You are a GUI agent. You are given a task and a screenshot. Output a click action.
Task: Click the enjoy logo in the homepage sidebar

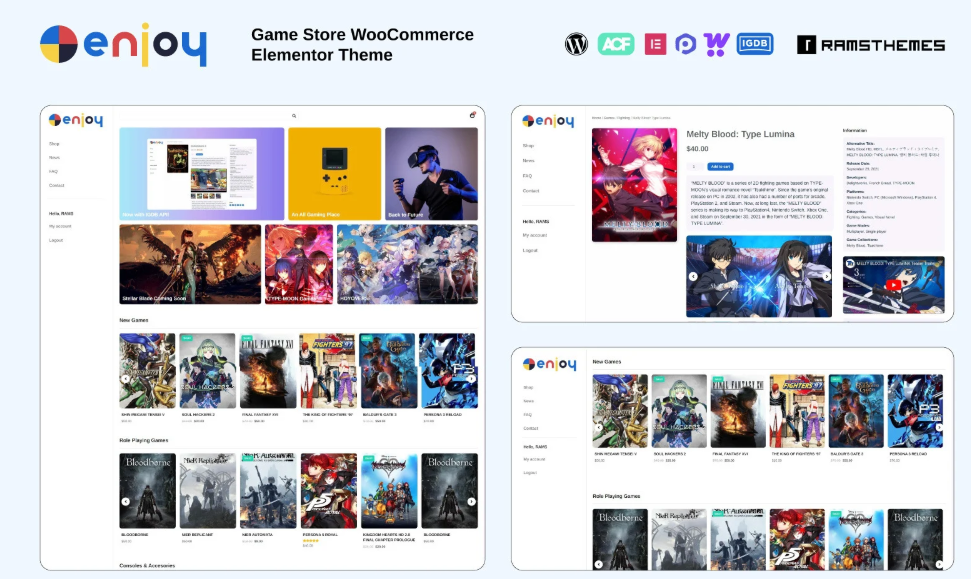[76, 120]
